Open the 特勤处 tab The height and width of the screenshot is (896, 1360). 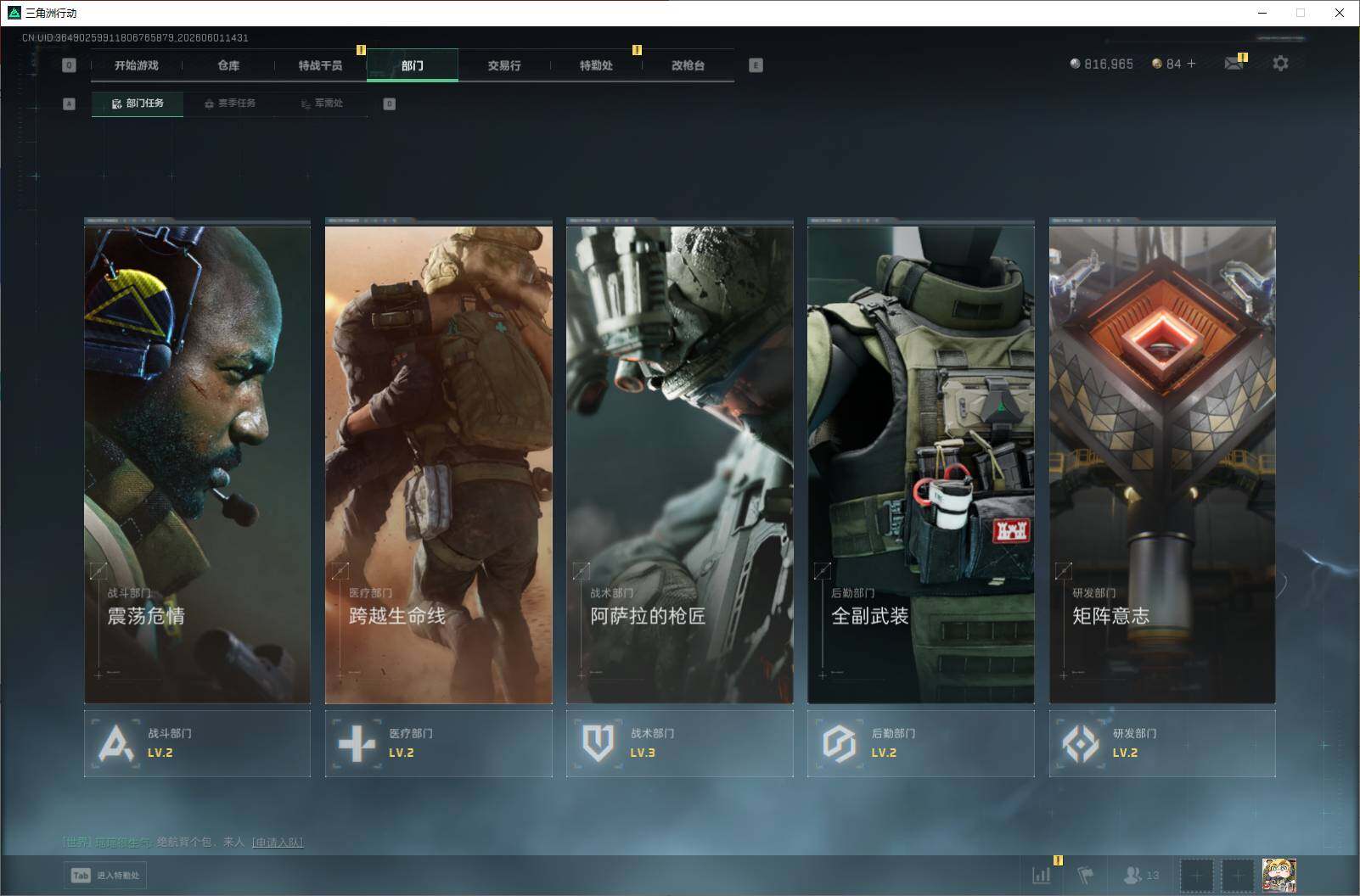coord(596,65)
